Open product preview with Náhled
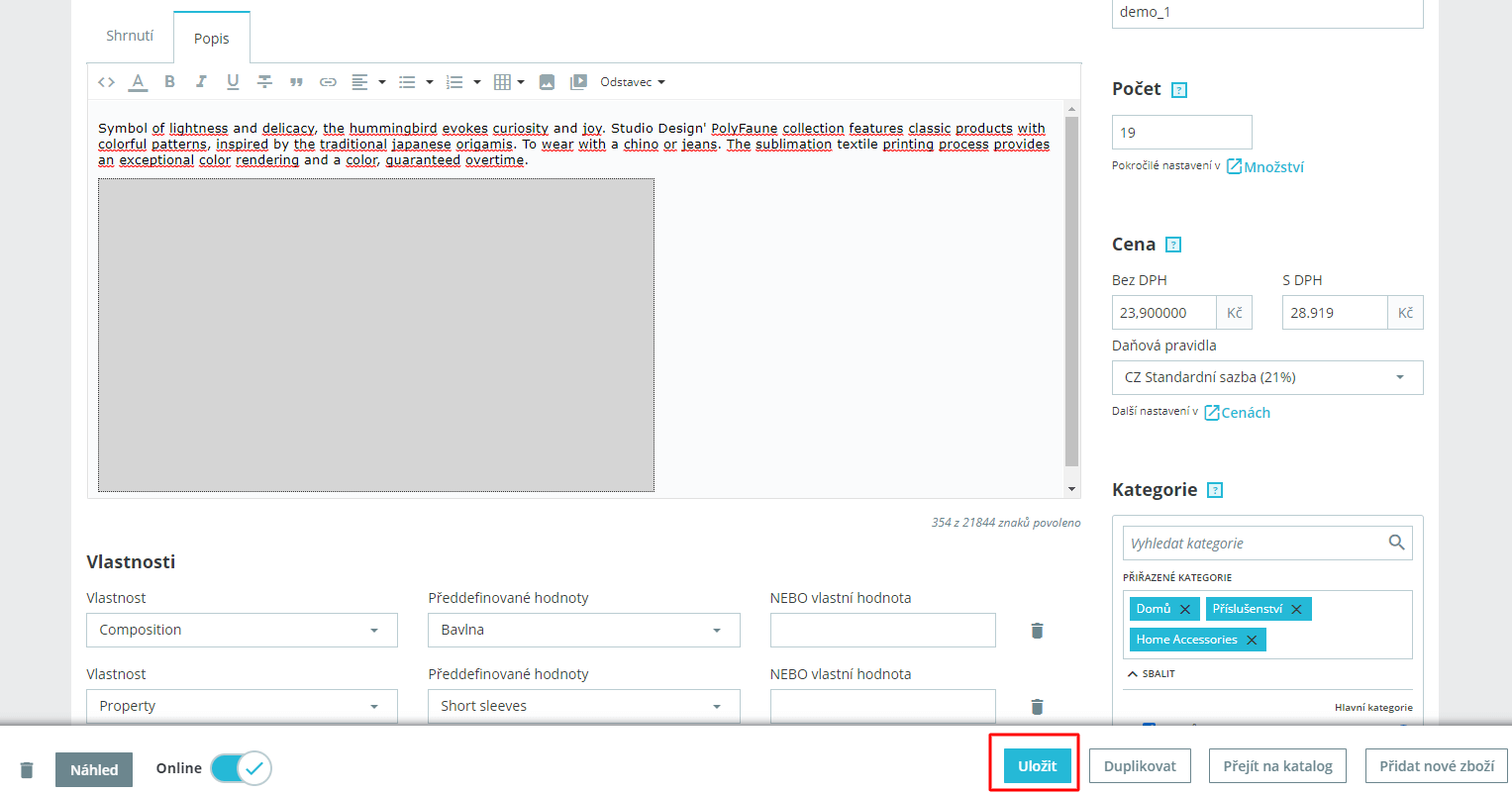1512x794 pixels. click(x=94, y=769)
